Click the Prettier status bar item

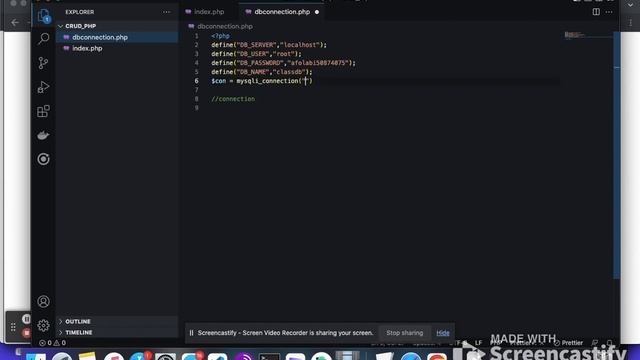click(569, 343)
